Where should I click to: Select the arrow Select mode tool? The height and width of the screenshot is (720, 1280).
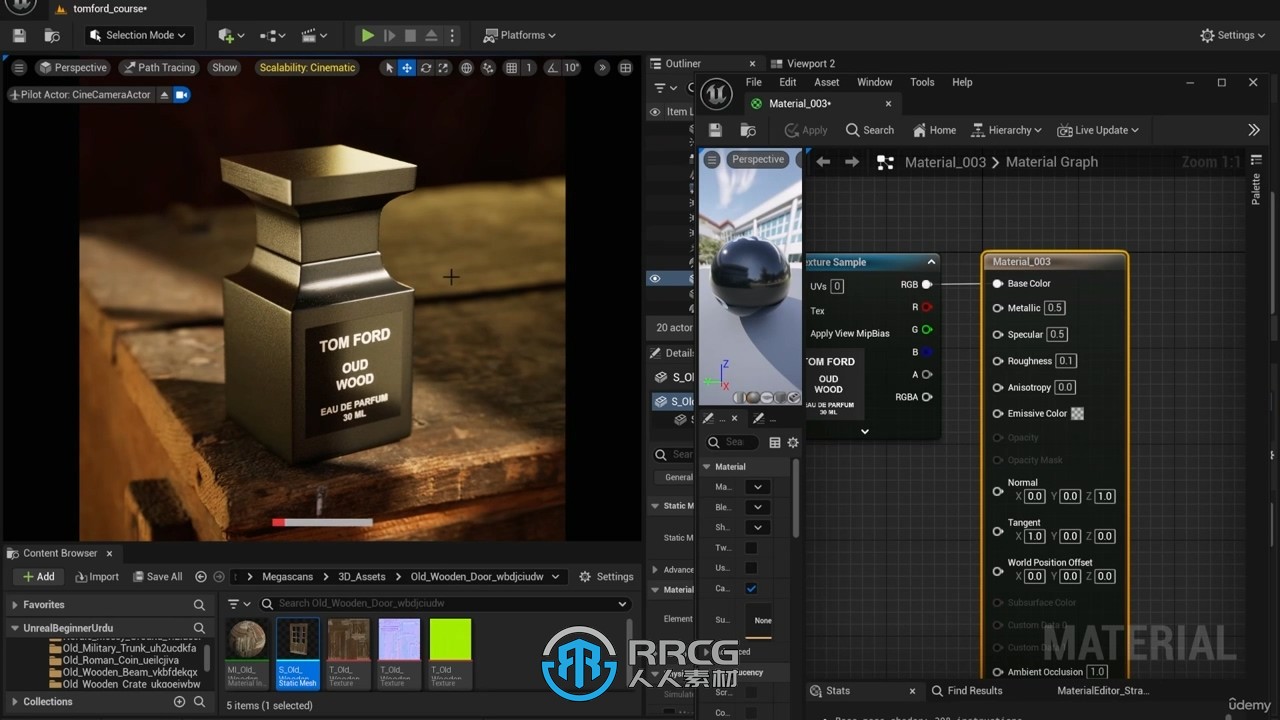tap(389, 68)
